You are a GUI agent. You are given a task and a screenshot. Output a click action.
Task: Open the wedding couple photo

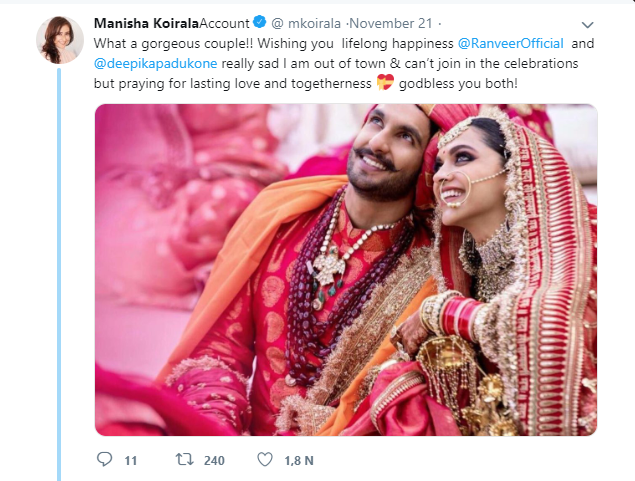346,269
